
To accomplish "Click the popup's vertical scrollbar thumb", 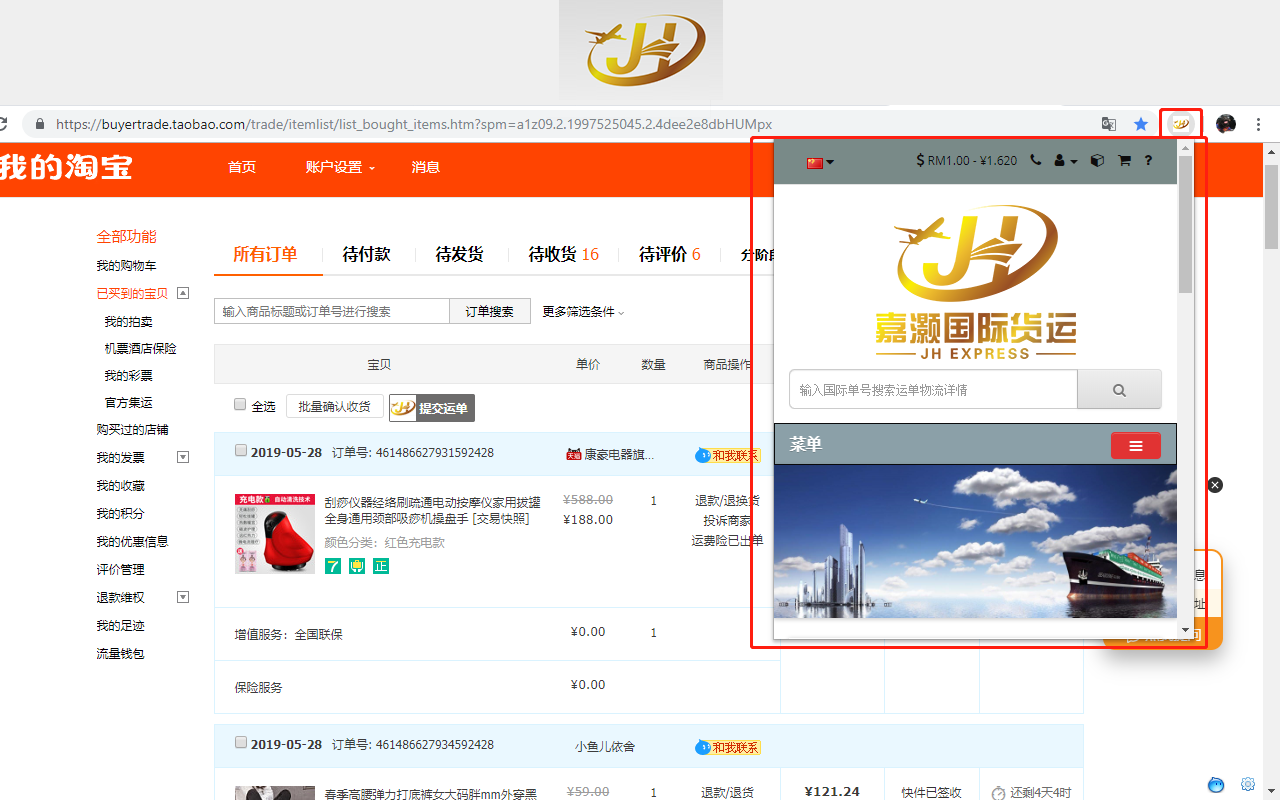I will [1186, 224].
